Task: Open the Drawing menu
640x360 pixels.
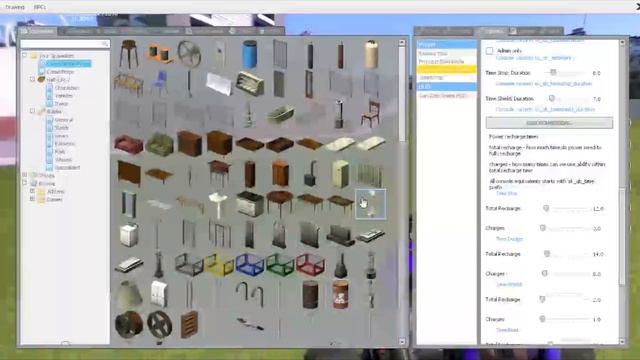Action: pyautogui.click(x=15, y=7)
